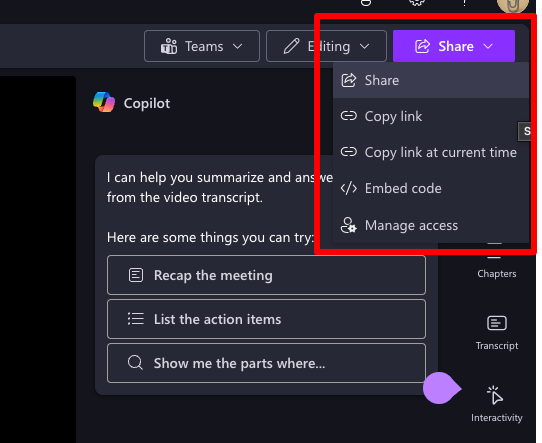Open the Editing mode dropdown
Screen dimensions: 542x443
tap(326, 46)
